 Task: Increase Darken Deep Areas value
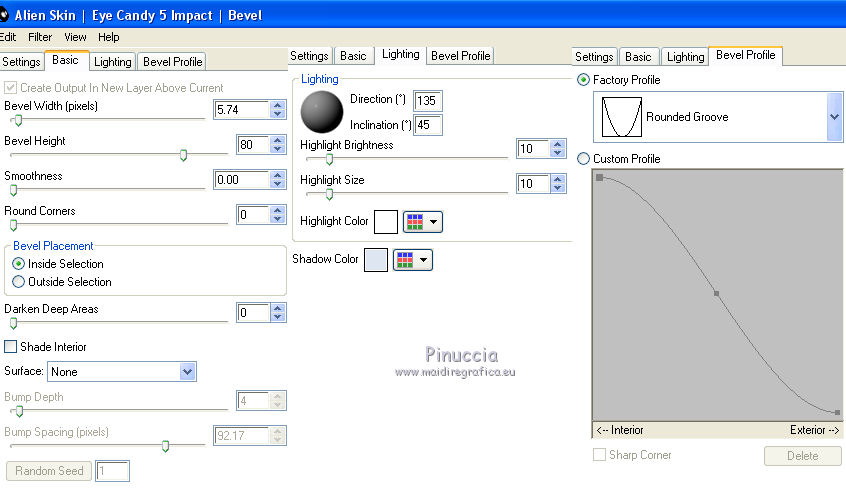(x=278, y=308)
